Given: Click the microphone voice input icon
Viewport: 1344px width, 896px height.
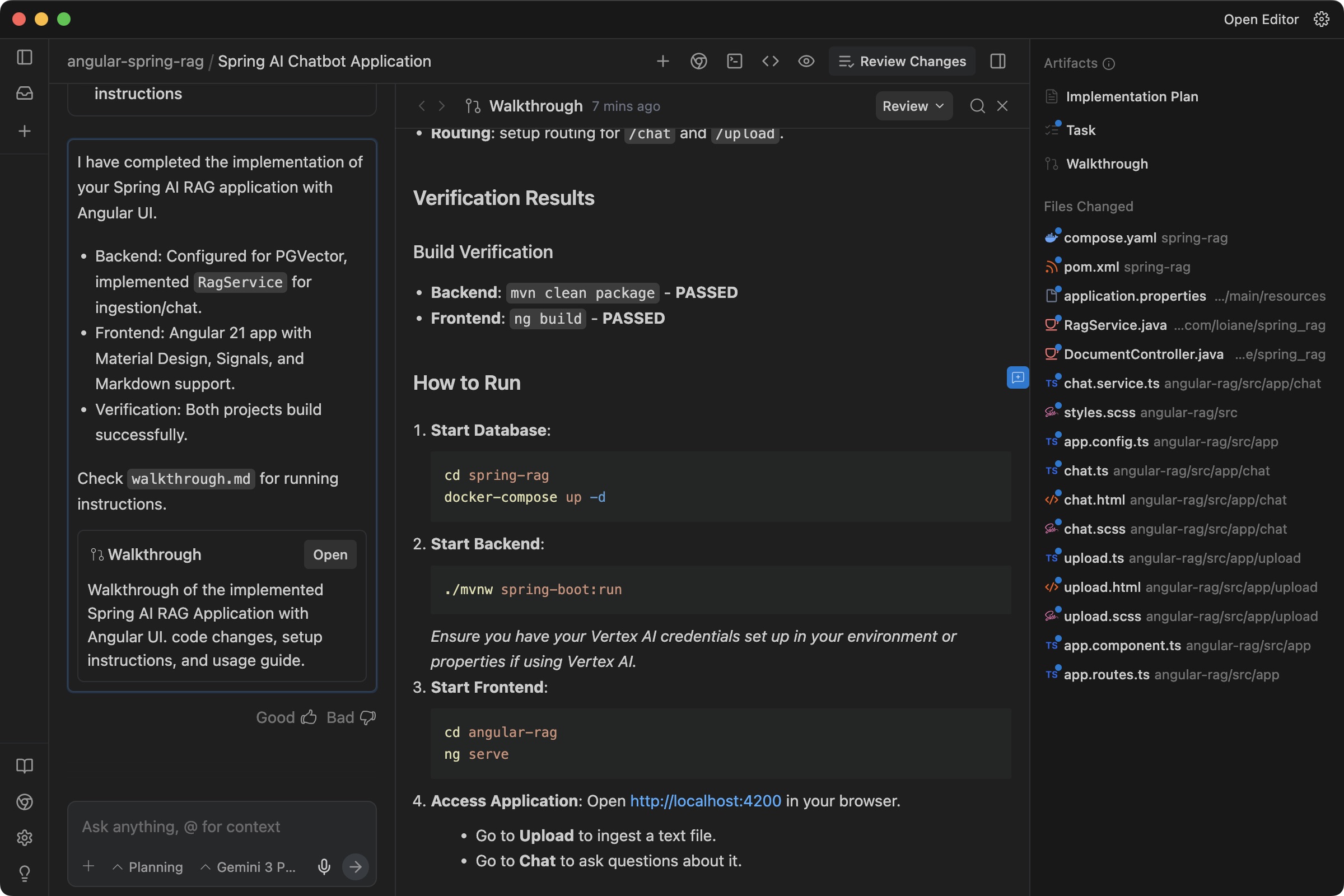Looking at the screenshot, I should [x=324, y=867].
